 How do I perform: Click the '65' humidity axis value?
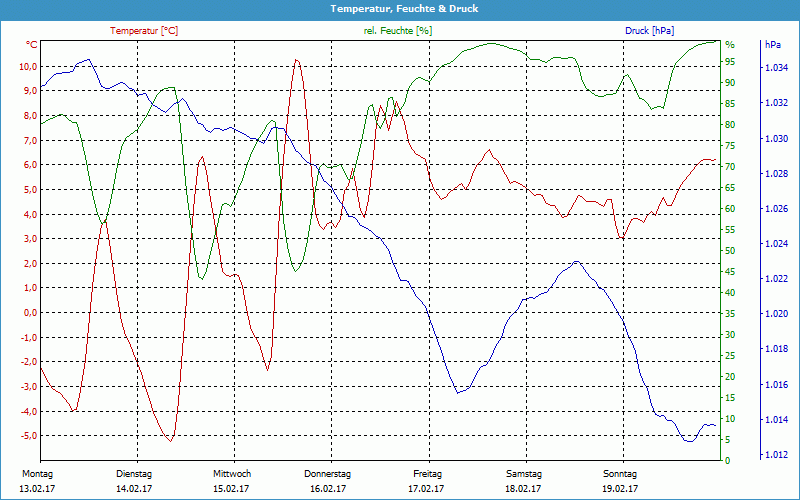coord(730,188)
